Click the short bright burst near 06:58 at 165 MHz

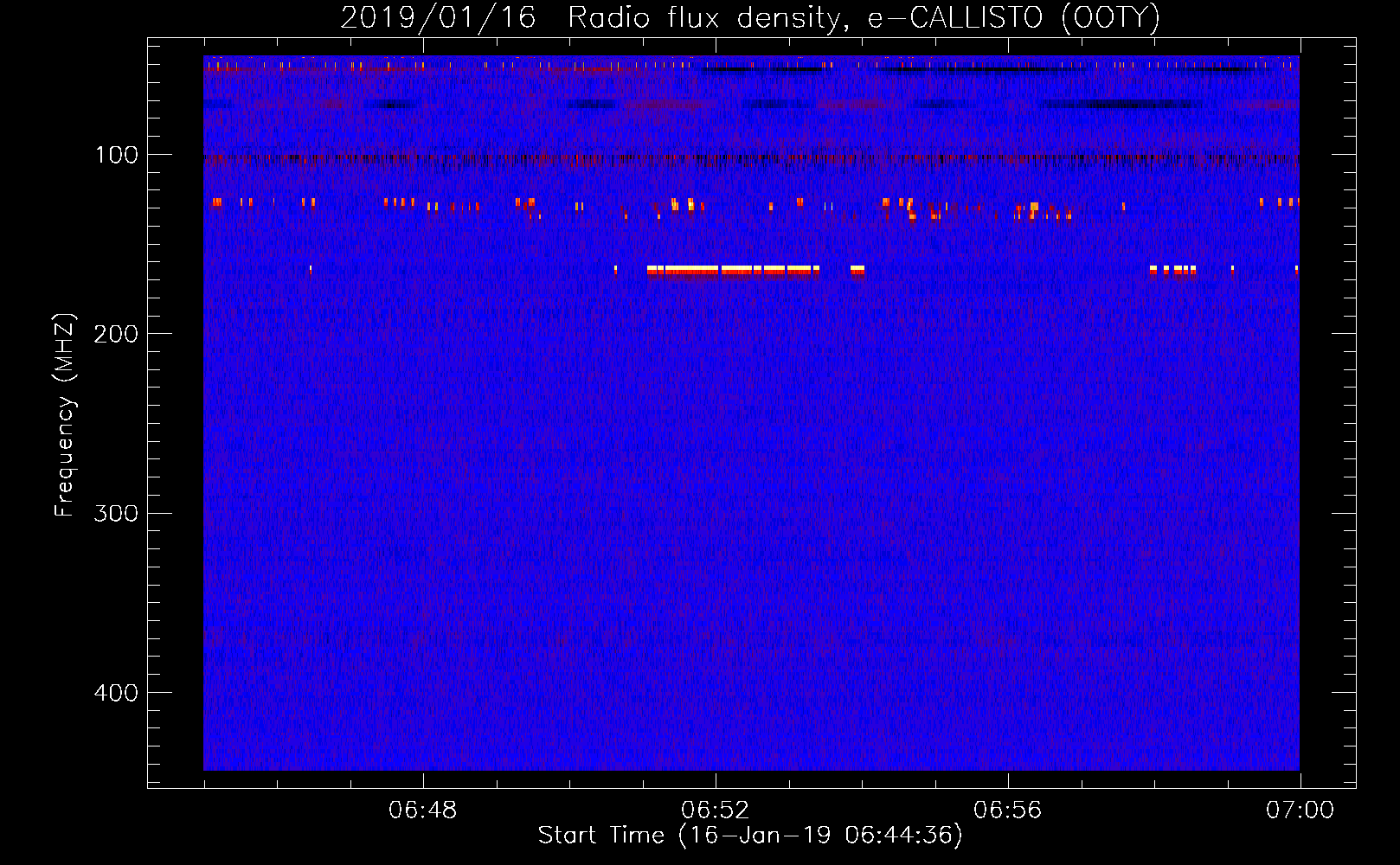click(1173, 270)
